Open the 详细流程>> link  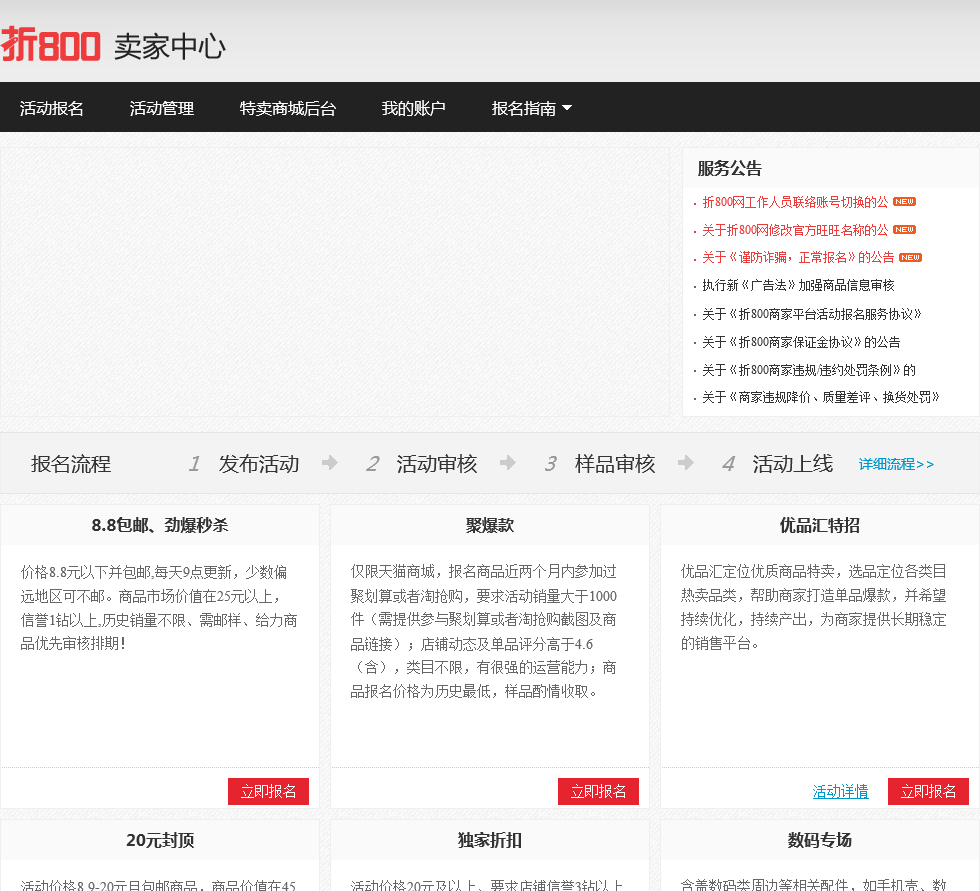click(896, 464)
